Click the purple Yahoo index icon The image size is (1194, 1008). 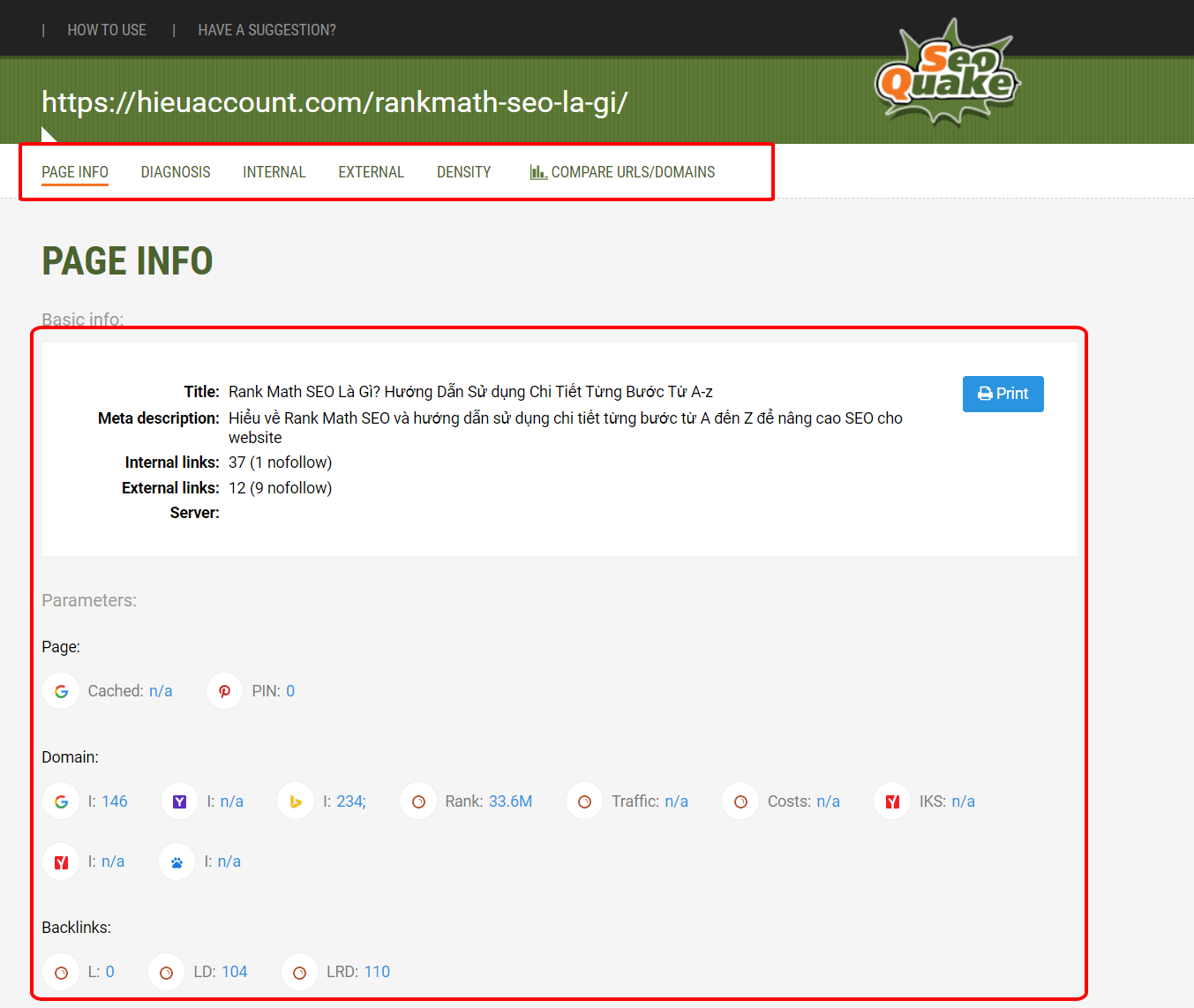[x=180, y=801]
